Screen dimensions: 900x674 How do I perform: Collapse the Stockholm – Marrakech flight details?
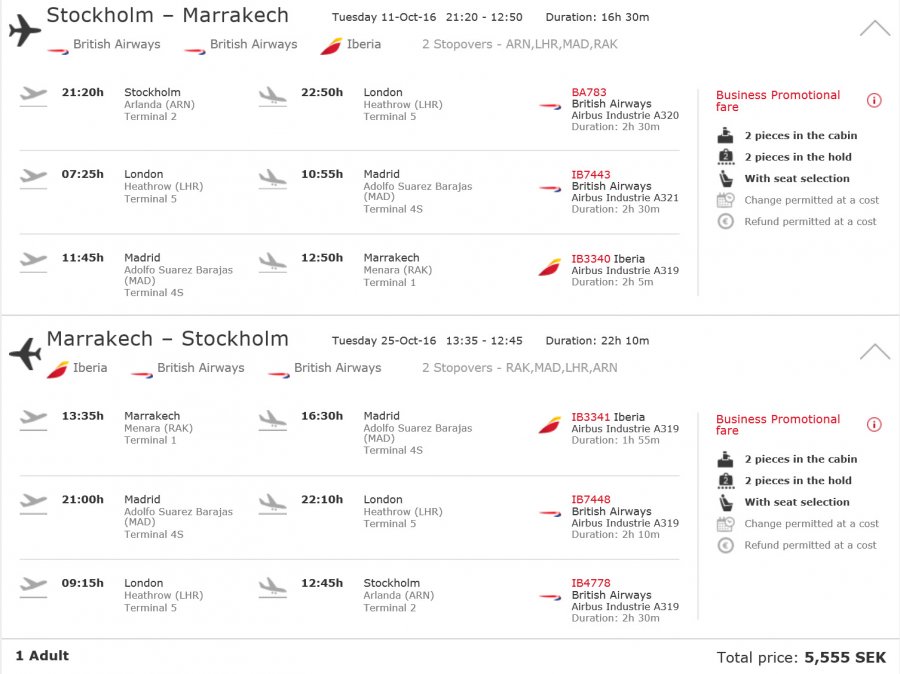coord(875,28)
